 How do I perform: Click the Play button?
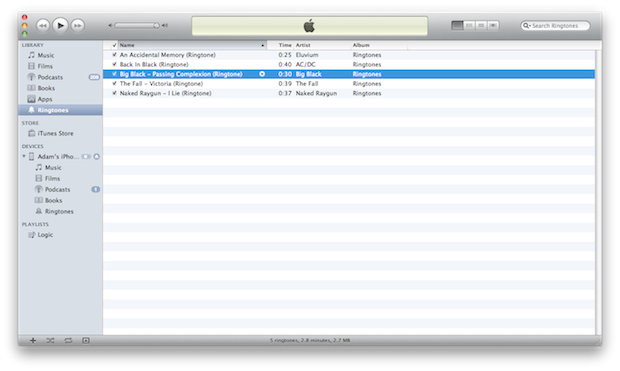click(60, 26)
